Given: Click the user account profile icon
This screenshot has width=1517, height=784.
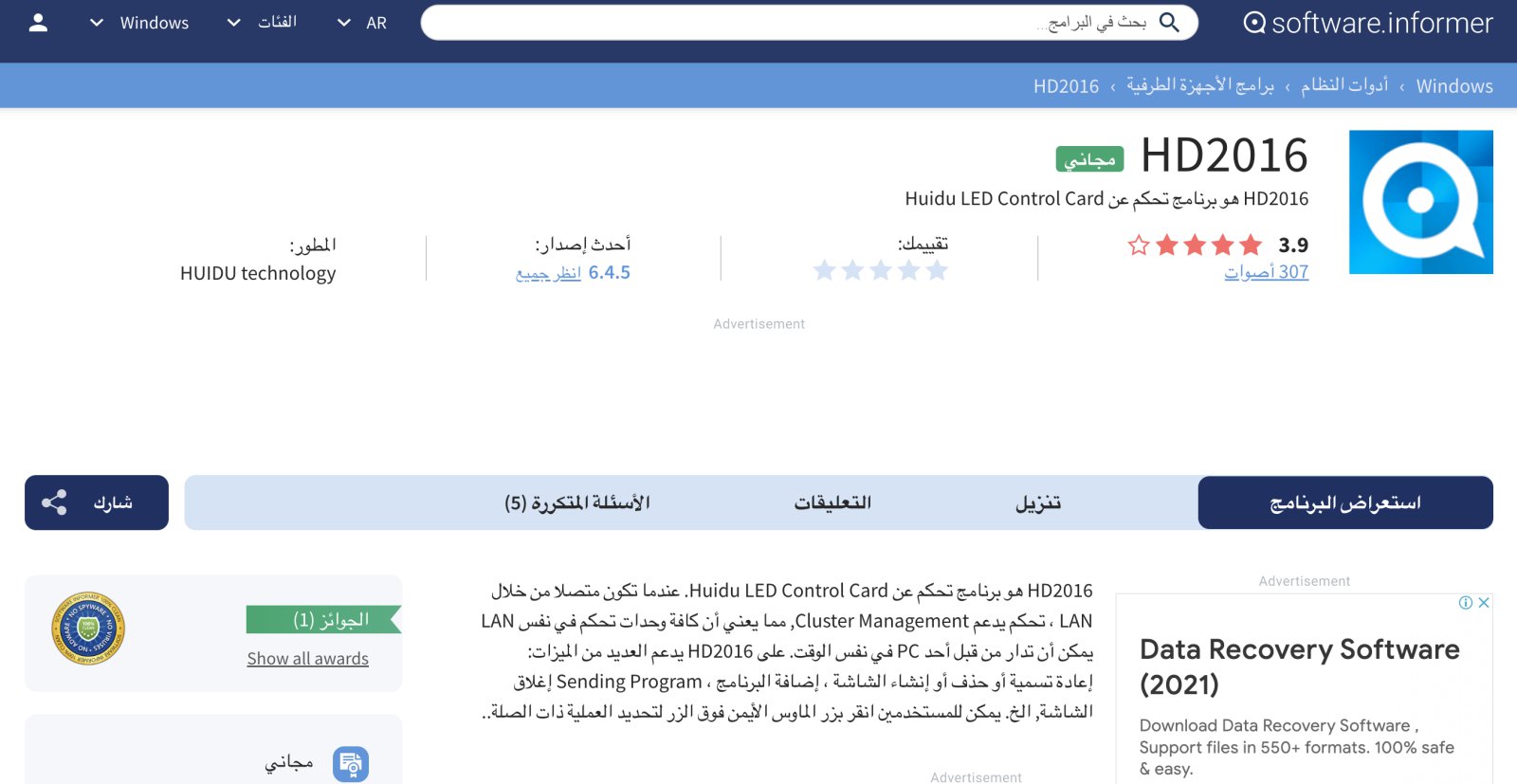Looking at the screenshot, I should pyautogui.click(x=38, y=23).
